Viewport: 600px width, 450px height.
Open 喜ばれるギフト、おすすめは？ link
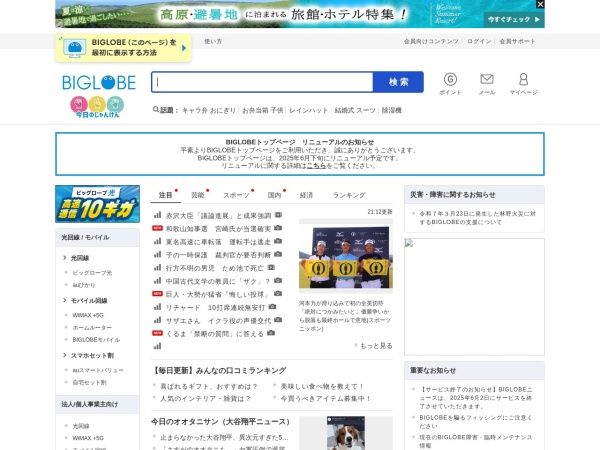[209, 386]
